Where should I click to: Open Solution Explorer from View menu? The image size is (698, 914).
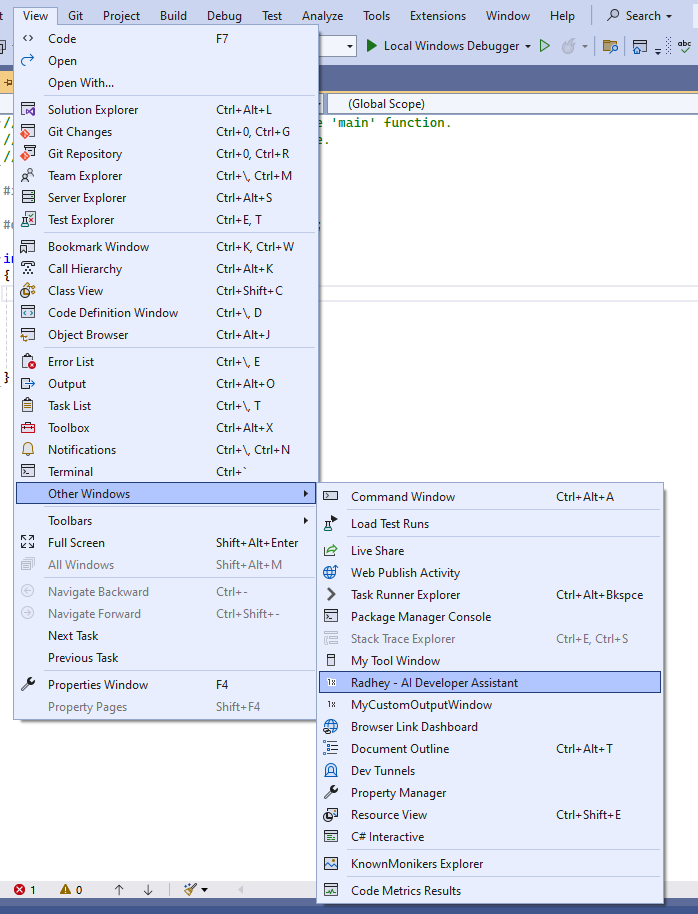point(166,110)
